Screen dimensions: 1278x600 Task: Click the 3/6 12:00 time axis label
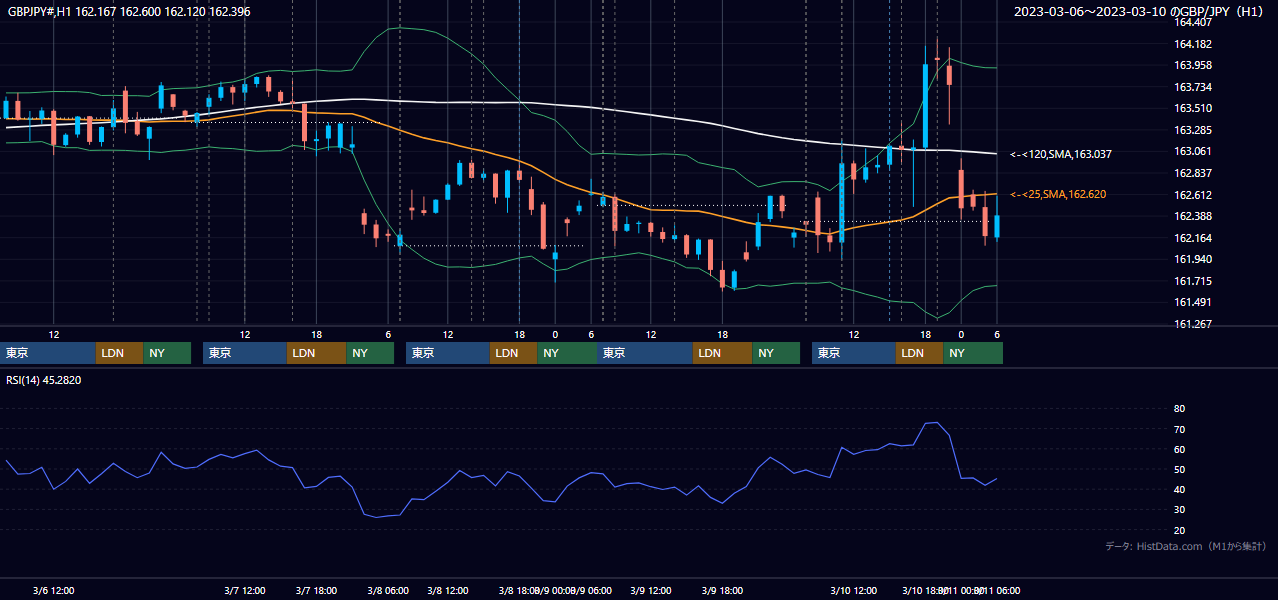coord(53,590)
